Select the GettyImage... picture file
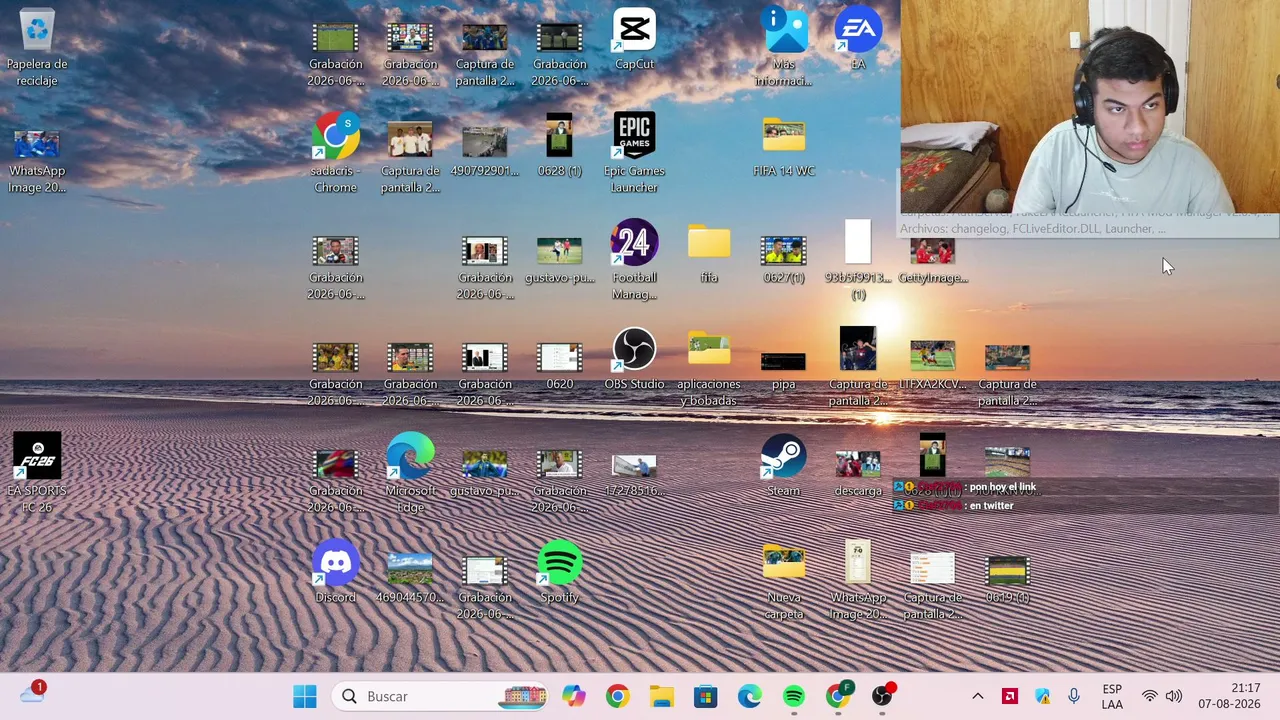 coord(932,261)
